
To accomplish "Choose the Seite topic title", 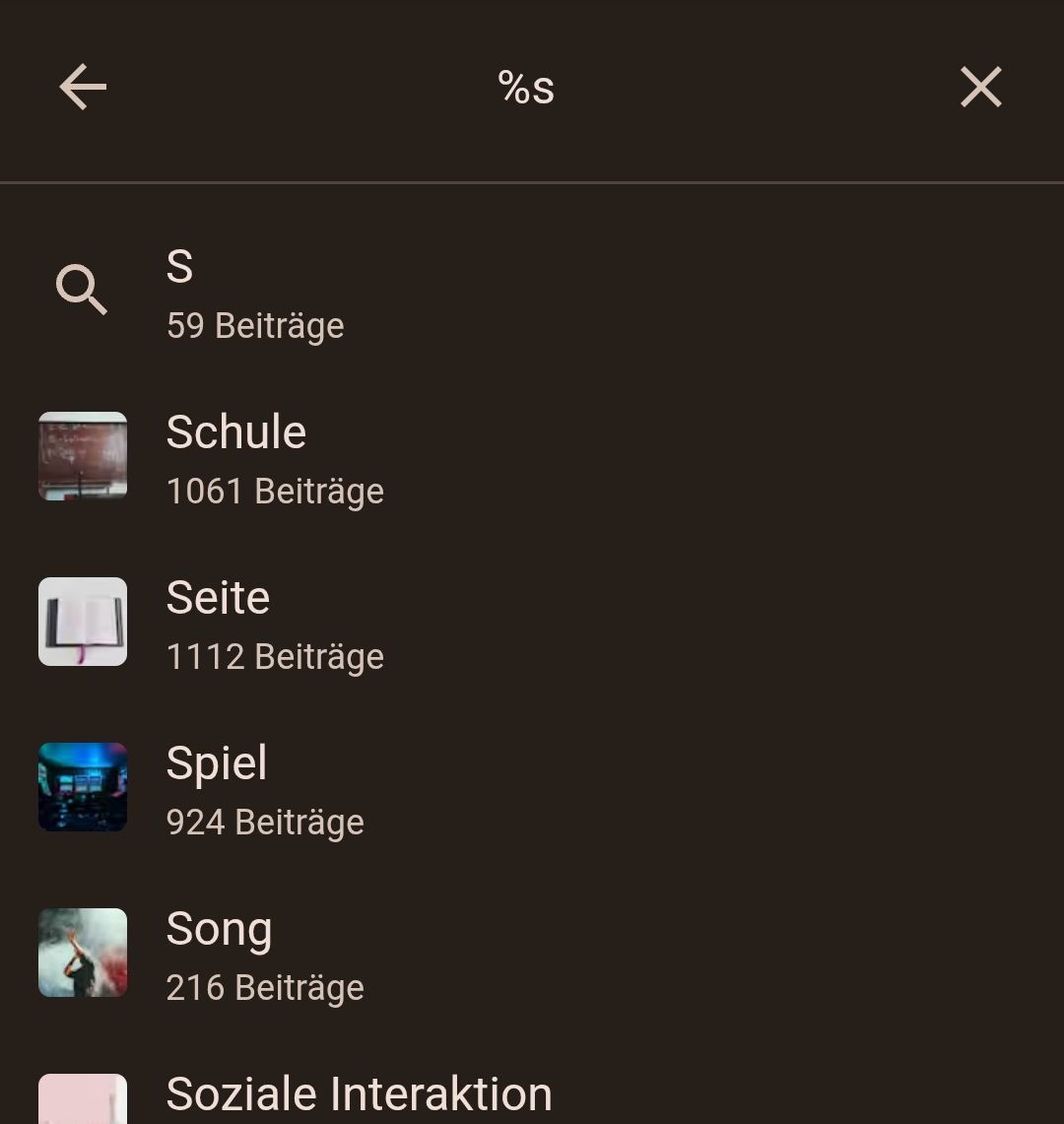I will click(218, 597).
